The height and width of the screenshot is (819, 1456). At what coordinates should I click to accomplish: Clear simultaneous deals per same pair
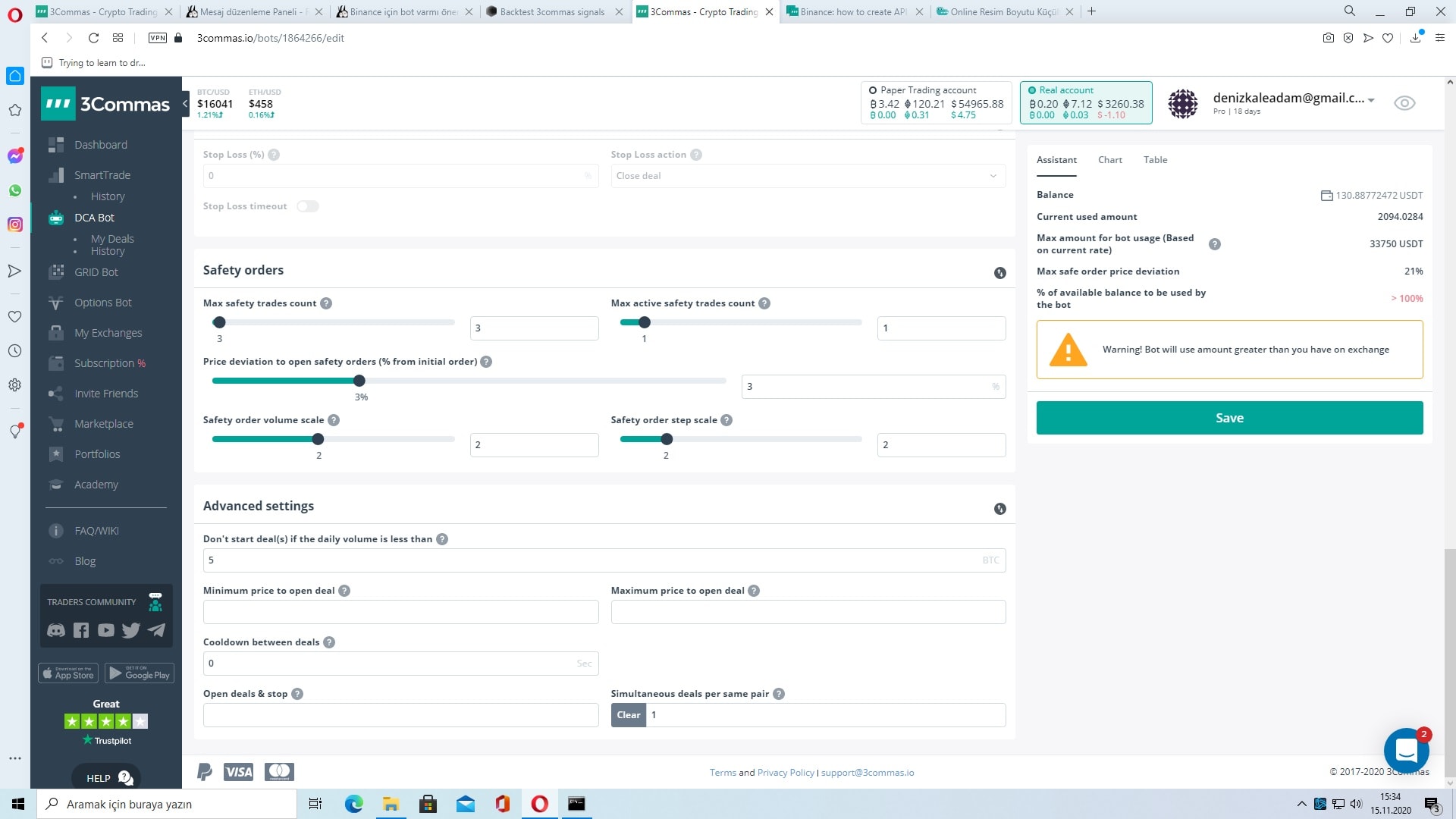point(629,715)
